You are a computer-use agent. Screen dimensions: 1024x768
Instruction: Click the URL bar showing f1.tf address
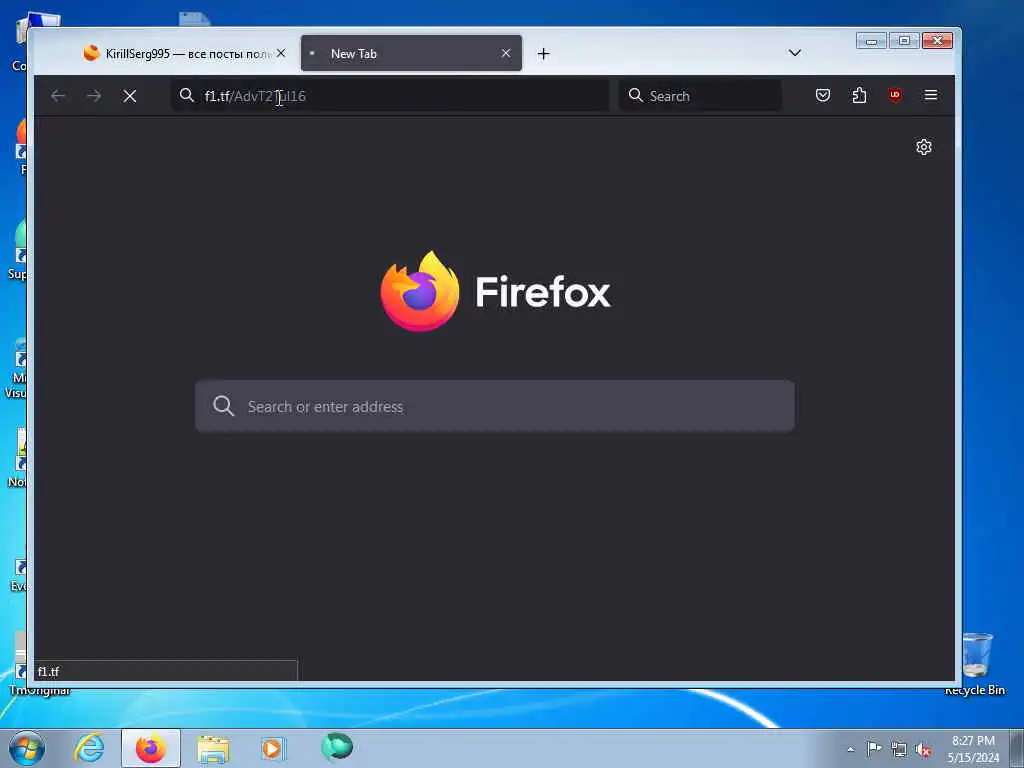tap(390, 96)
